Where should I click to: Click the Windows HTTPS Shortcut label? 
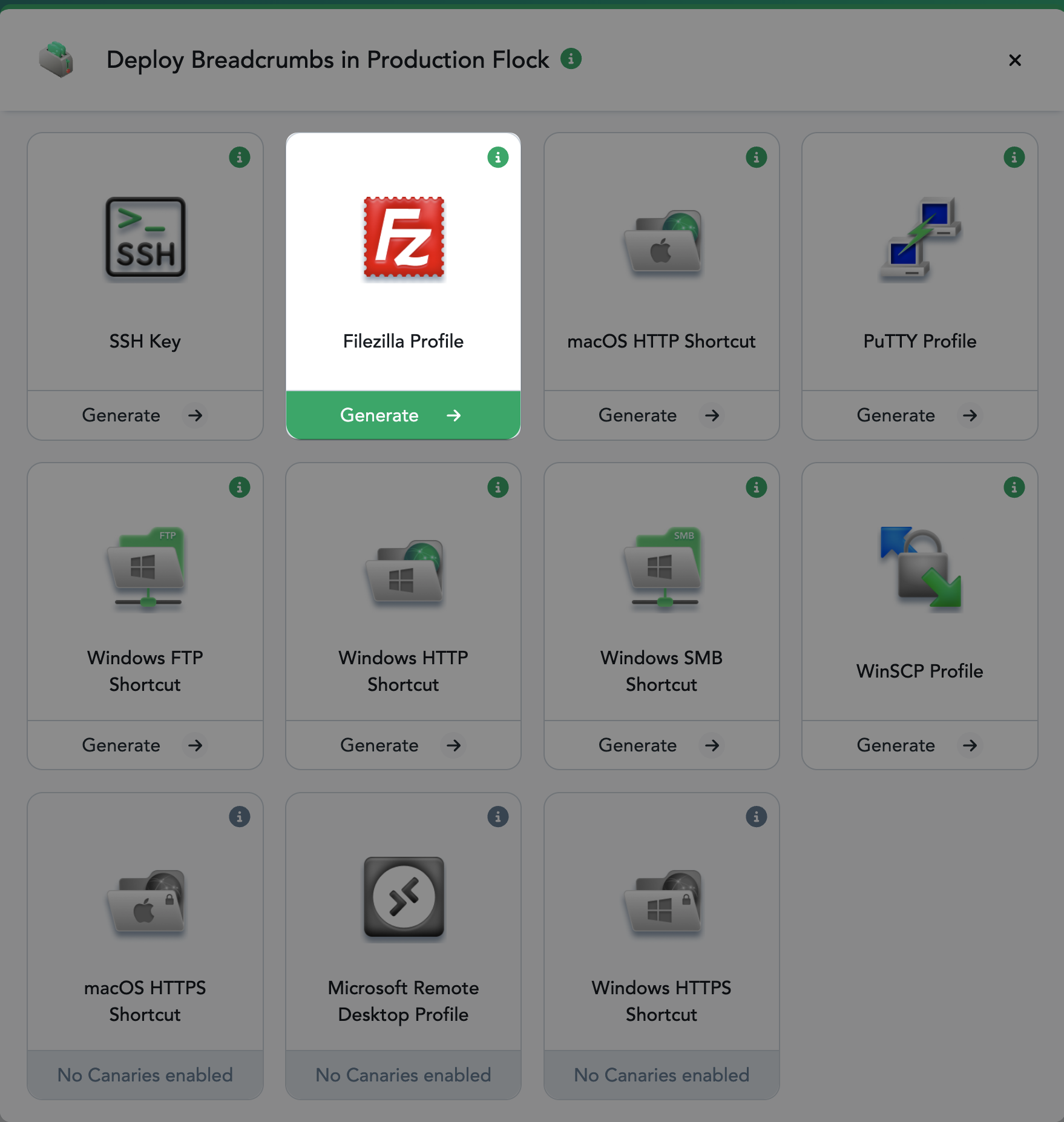662,1001
